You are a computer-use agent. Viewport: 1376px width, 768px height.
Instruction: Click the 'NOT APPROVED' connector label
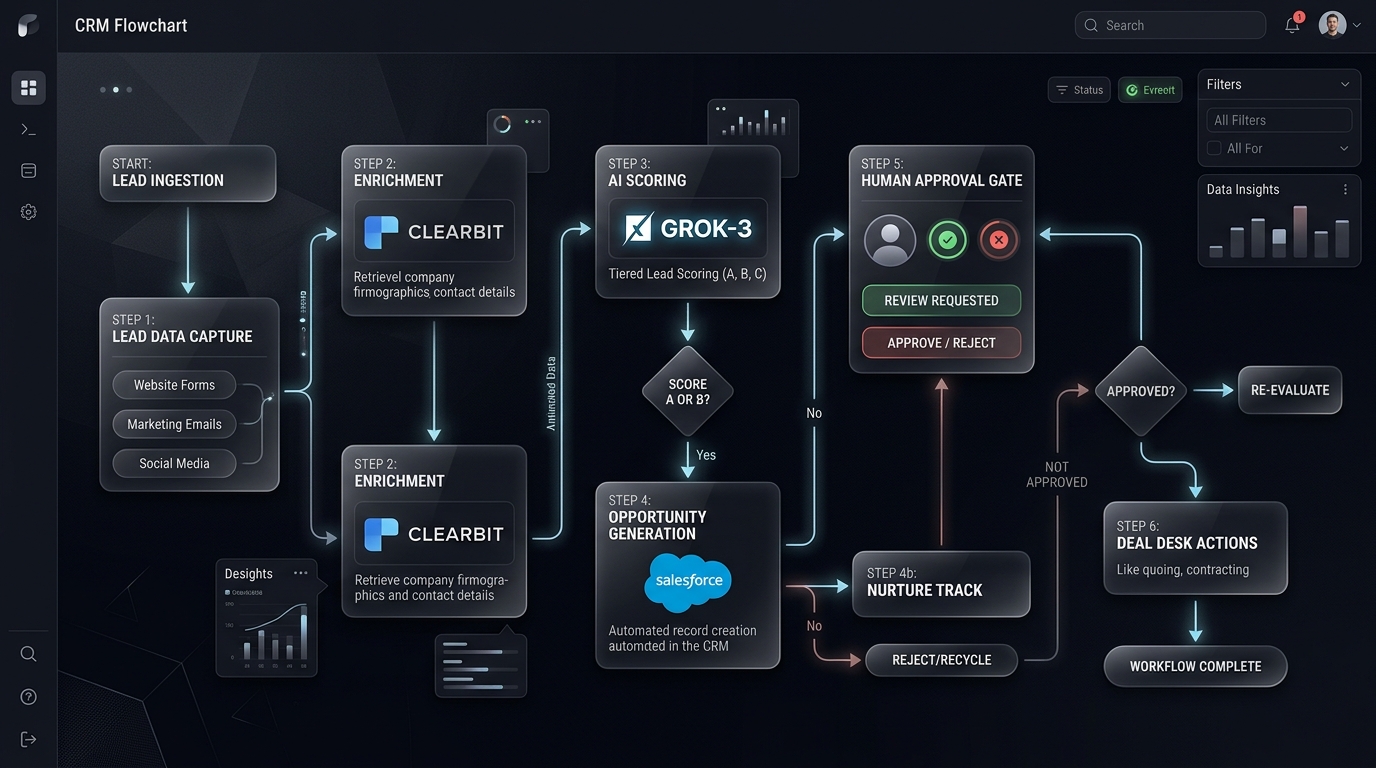pyautogui.click(x=1057, y=474)
